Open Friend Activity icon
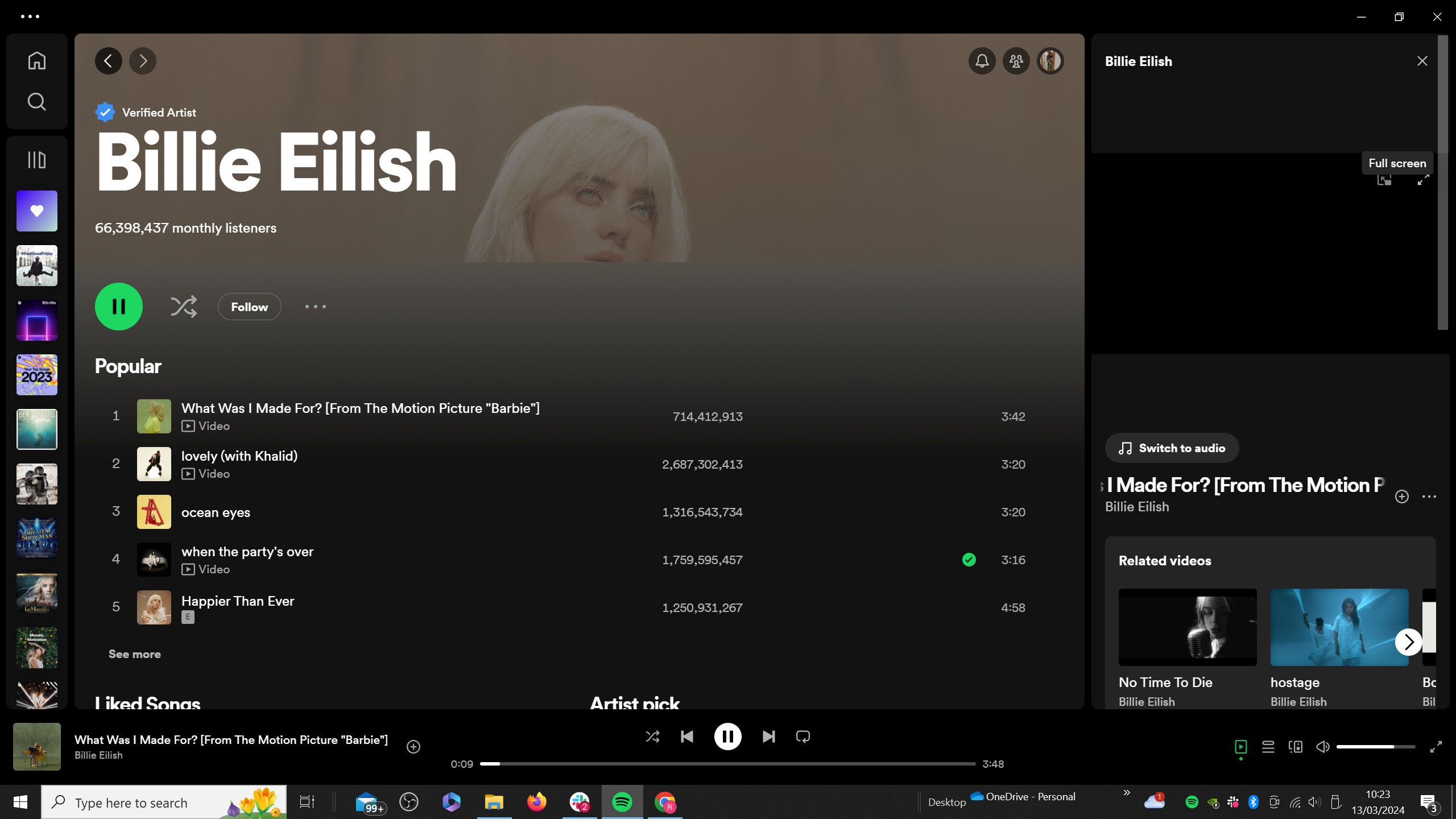 click(x=1016, y=61)
